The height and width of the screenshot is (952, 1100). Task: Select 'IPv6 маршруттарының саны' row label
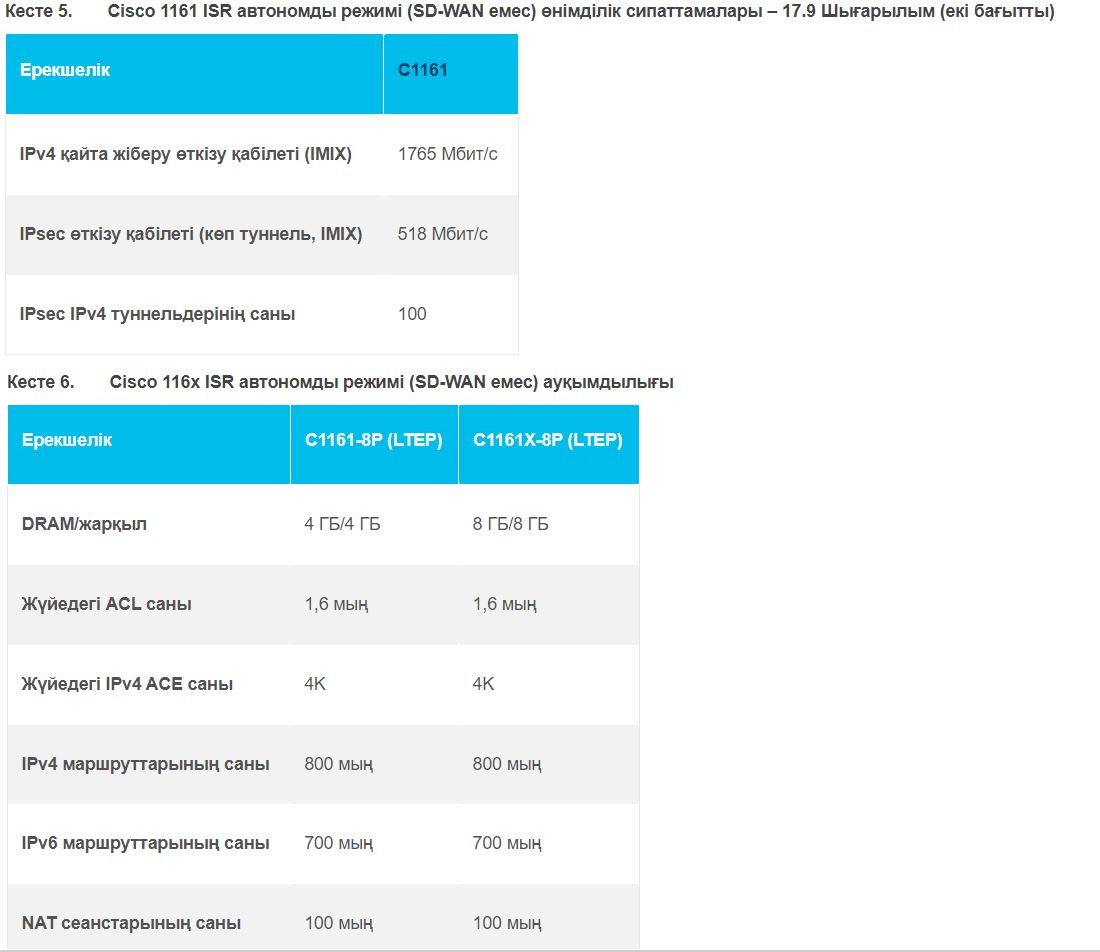[145, 843]
